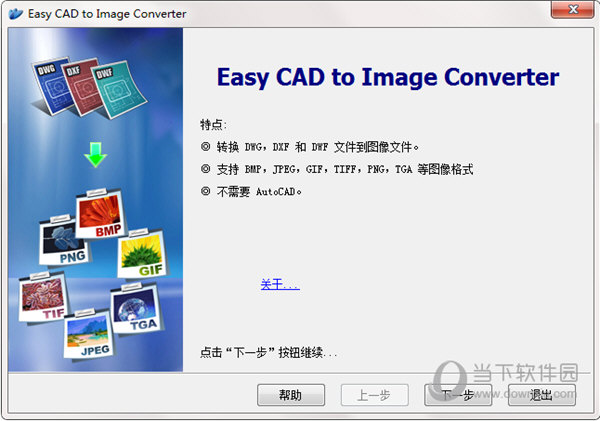This screenshot has width=600, height=421.
Task: Click the TGA image thumbnail
Action: [x=136, y=308]
